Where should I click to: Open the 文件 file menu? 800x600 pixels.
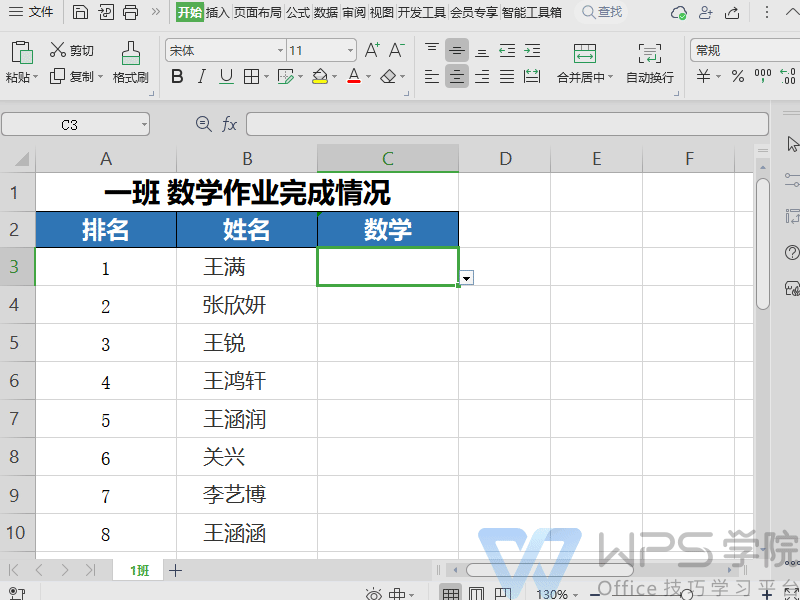[x=31, y=12]
